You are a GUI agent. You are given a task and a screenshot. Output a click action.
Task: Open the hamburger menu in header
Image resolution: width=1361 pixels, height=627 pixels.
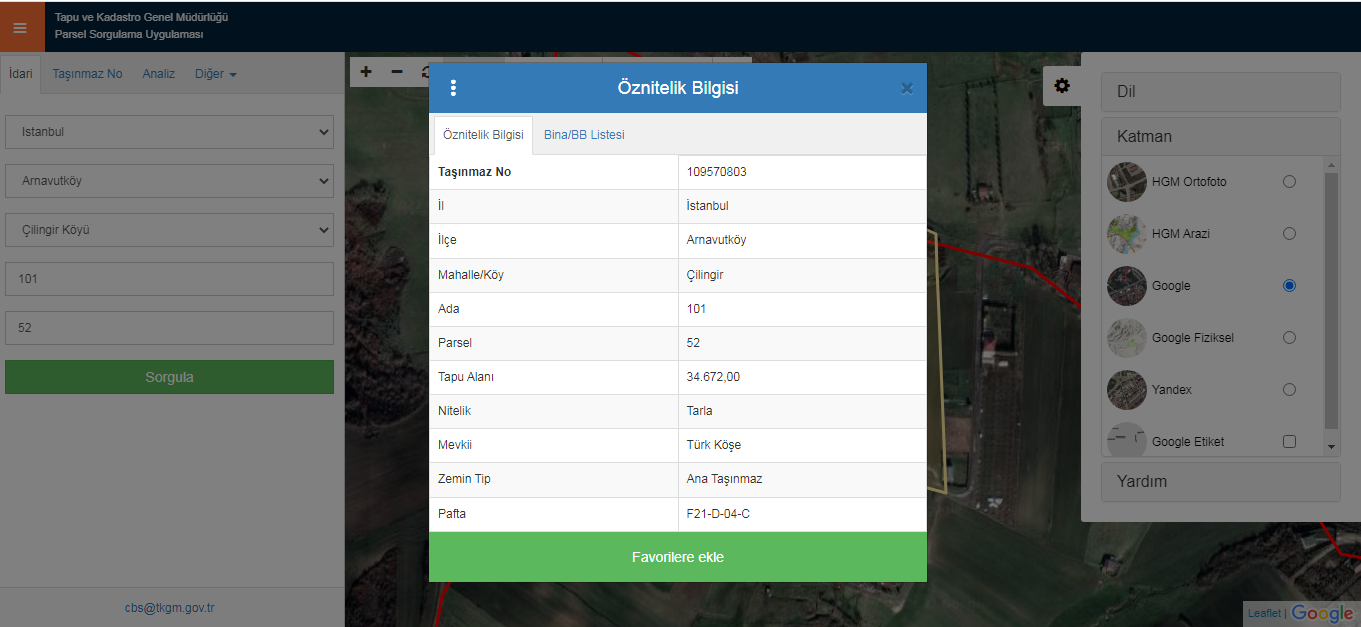(20, 27)
